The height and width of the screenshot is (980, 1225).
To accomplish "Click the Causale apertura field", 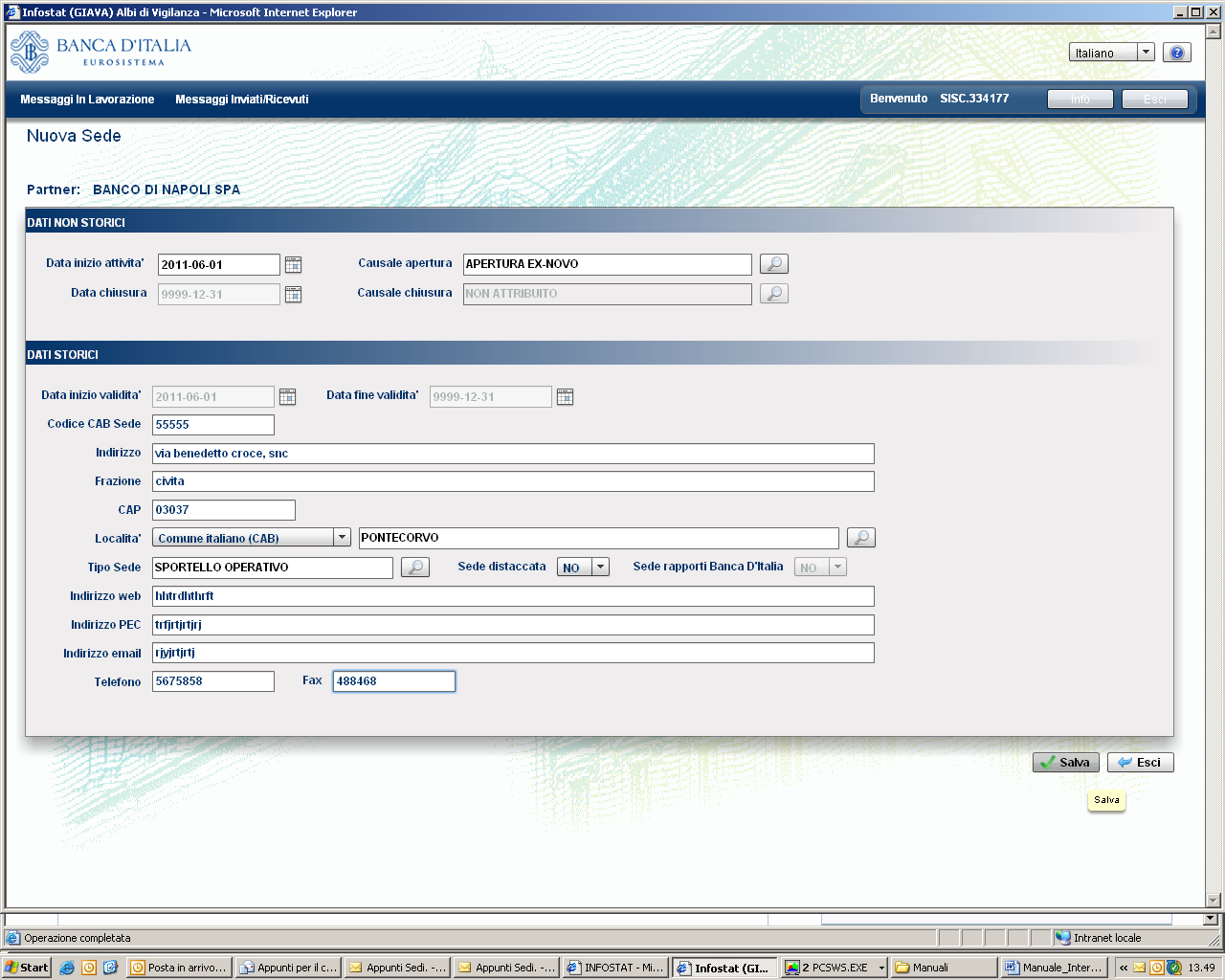I will coord(608,264).
